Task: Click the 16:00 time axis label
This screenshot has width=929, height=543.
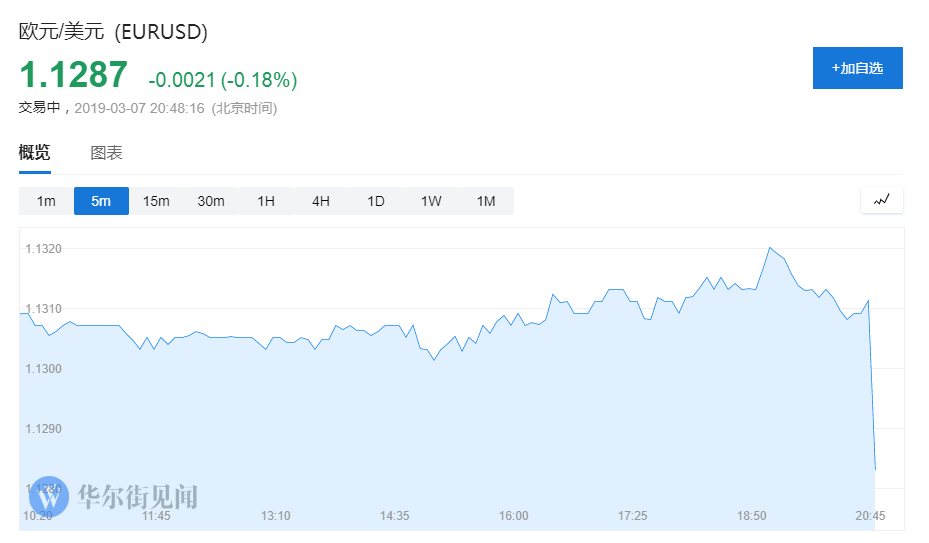Action: pos(513,516)
